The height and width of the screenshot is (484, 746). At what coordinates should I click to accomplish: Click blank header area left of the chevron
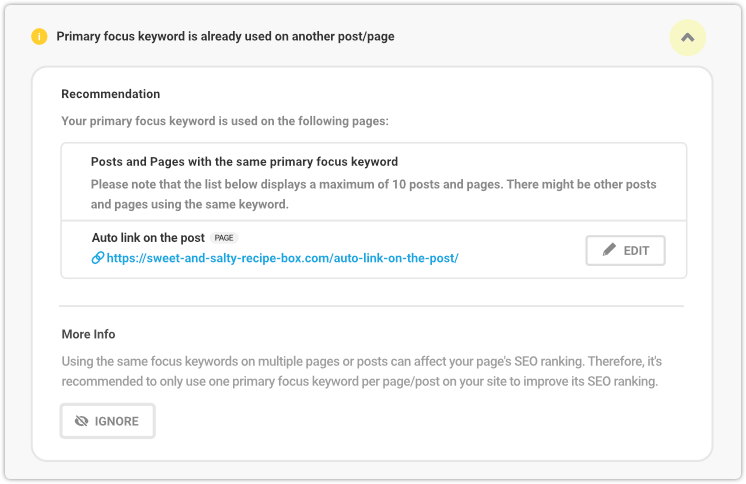[528, 37]
